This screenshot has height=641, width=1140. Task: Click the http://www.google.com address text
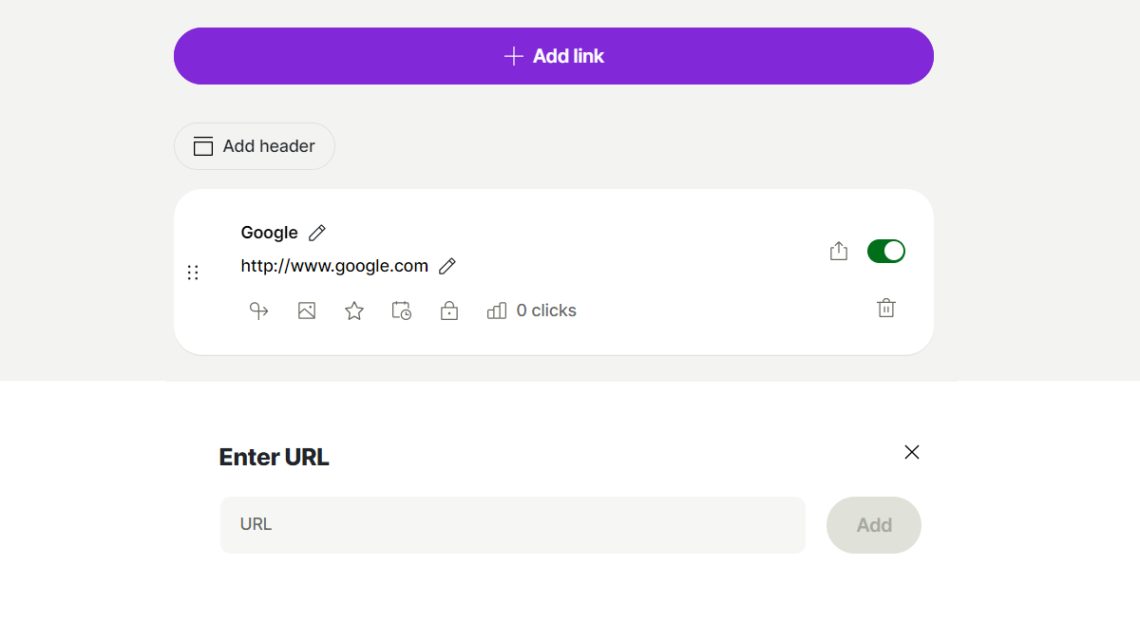pyautogui.click(x=334, y=266)
